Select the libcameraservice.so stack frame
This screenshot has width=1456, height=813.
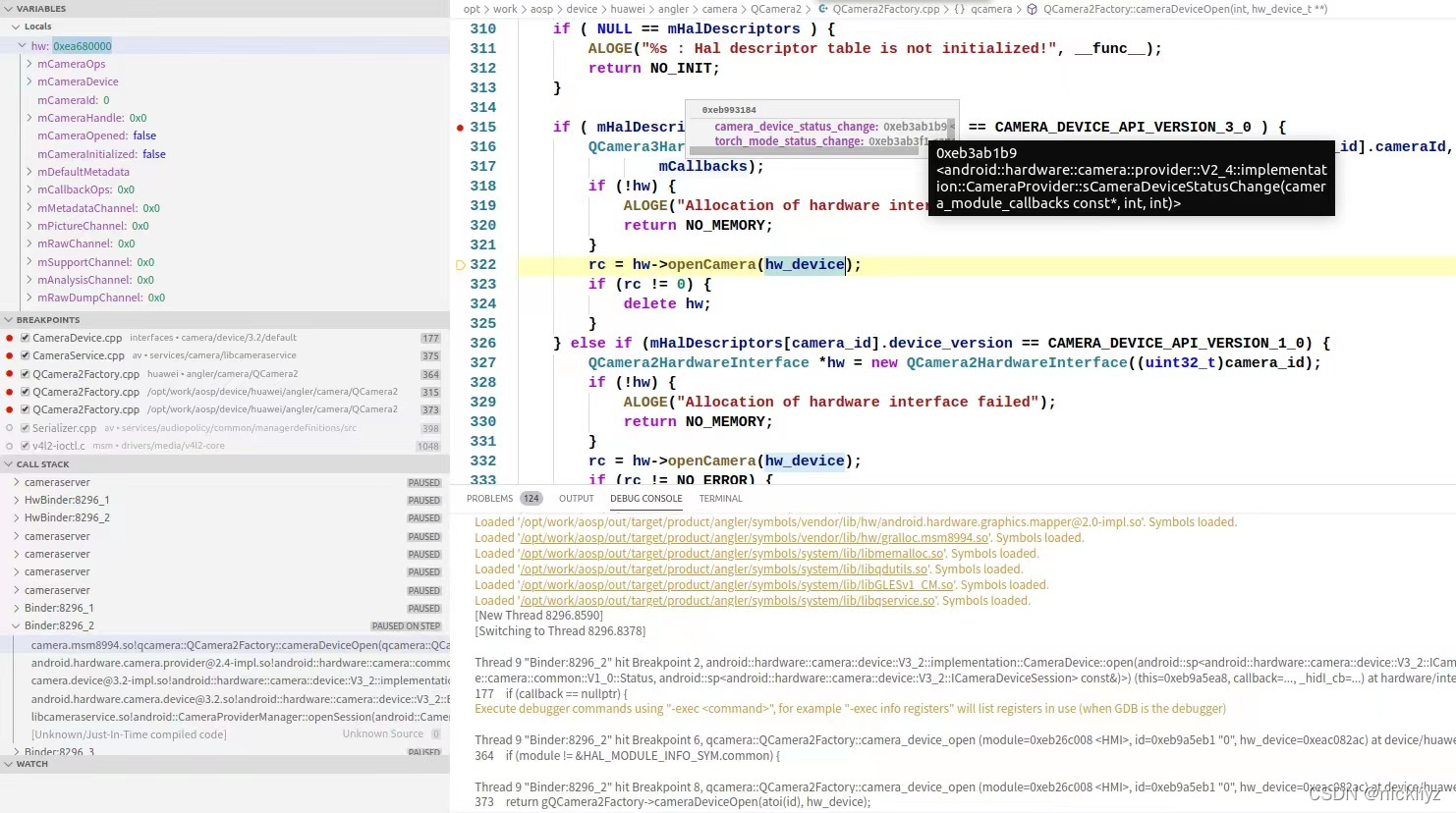pyautogui.click(x=225, y=717)
